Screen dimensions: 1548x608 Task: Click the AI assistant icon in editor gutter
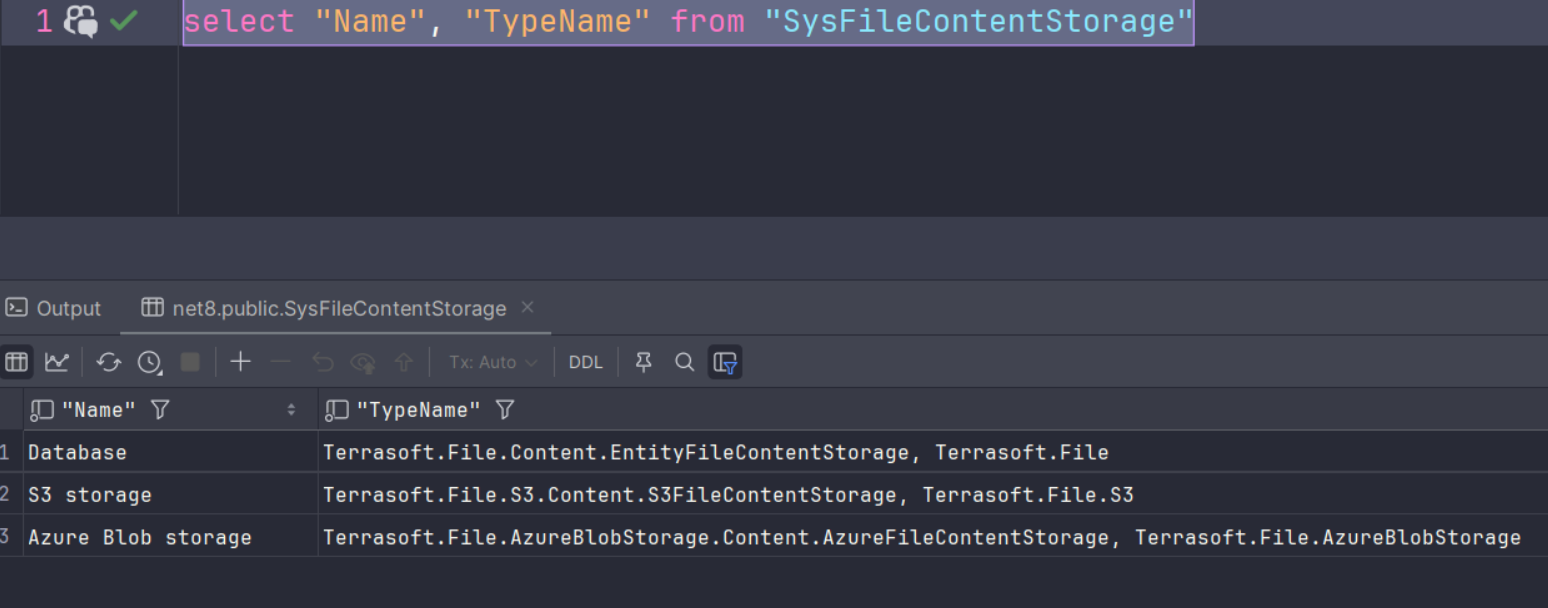point(81,21)
